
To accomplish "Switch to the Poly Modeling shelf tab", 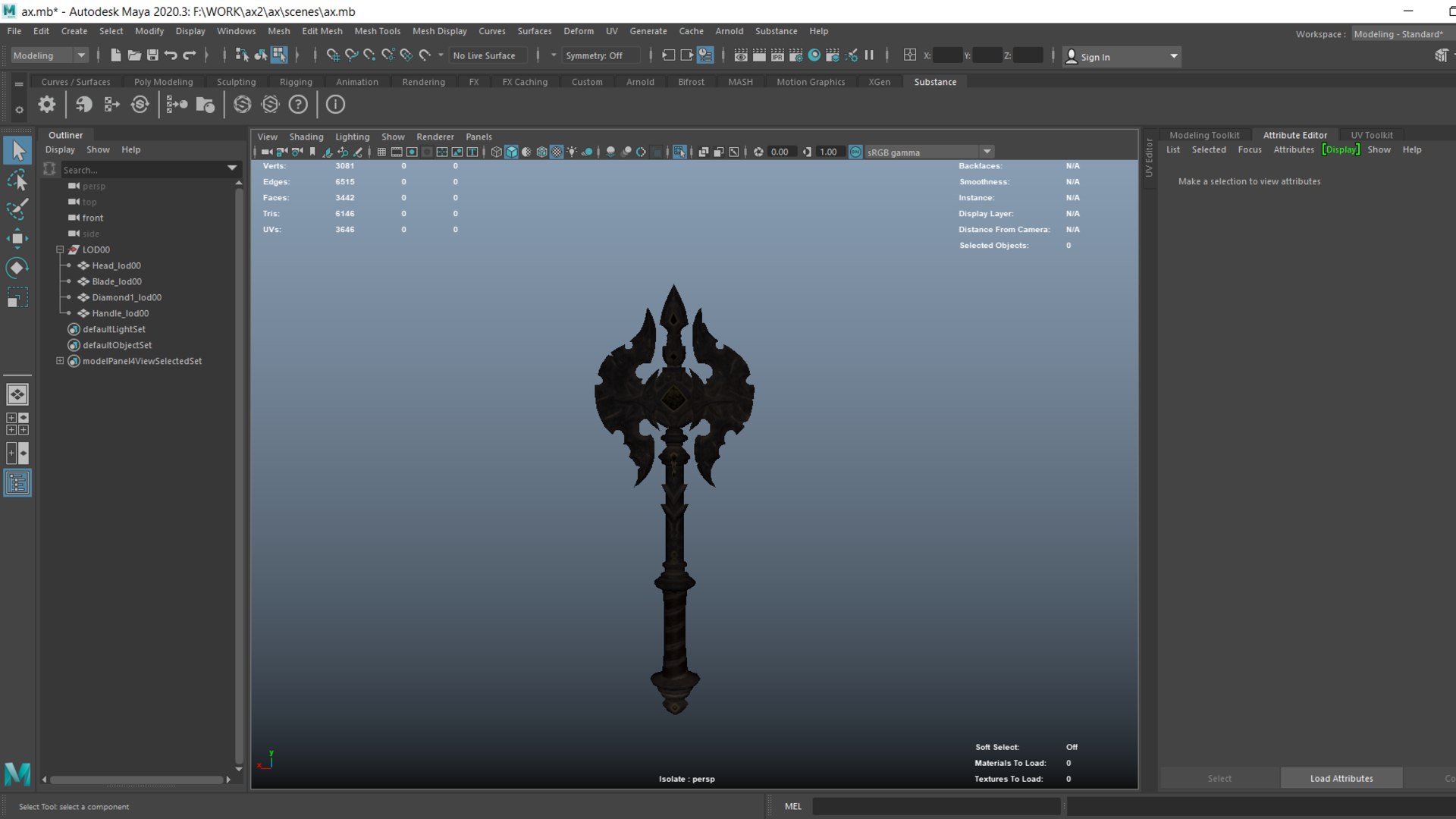I will coord(163,82).
